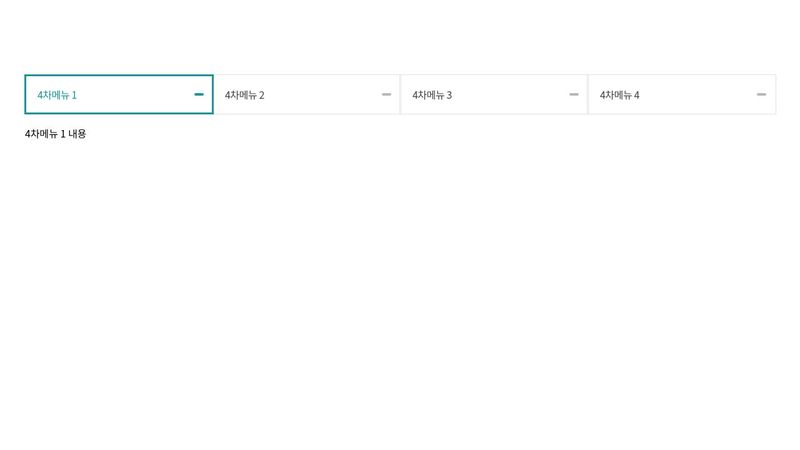800x450 pixels.
Task: Click the 4차메뉴 4 label text
Action: coord(619,95)
